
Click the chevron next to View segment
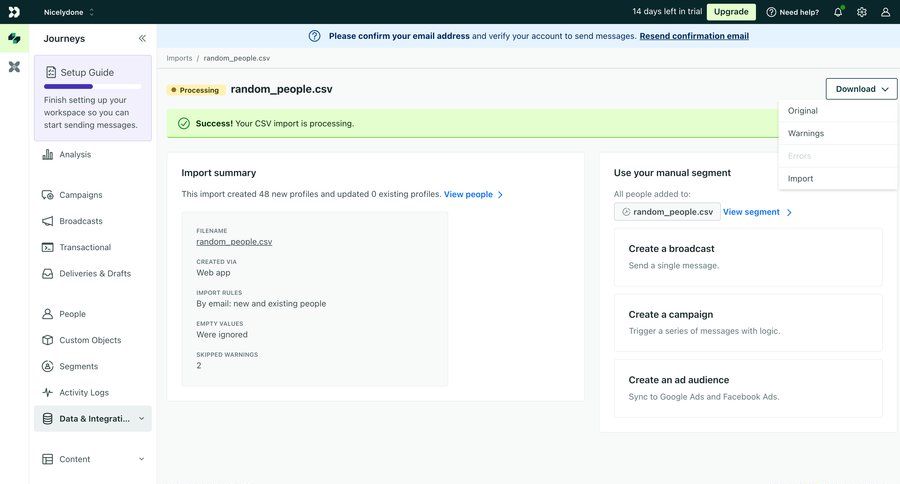coord(789,212)
